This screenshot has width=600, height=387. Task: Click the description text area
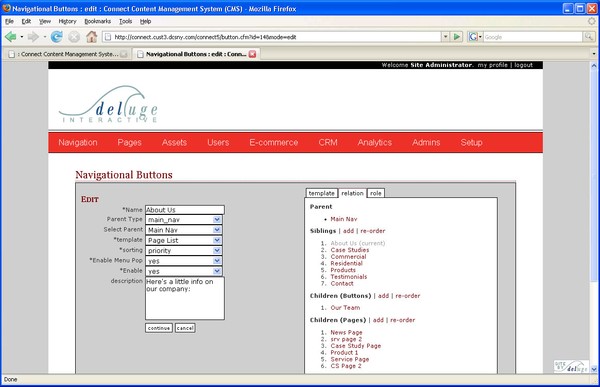pyautogui.click(x=185, y=298)
